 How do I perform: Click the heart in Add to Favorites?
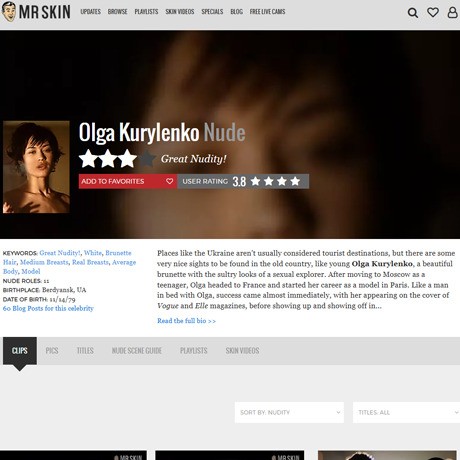coord(169,181)
